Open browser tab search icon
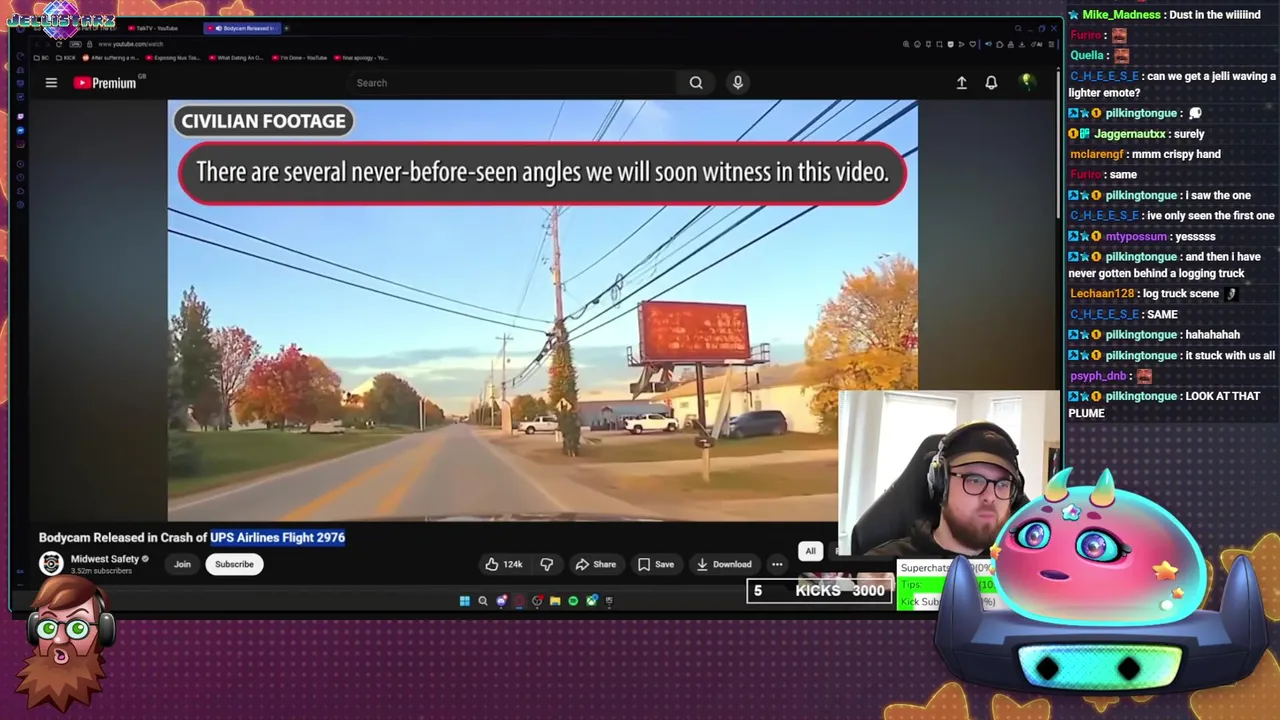 (x=1018, y=28)
